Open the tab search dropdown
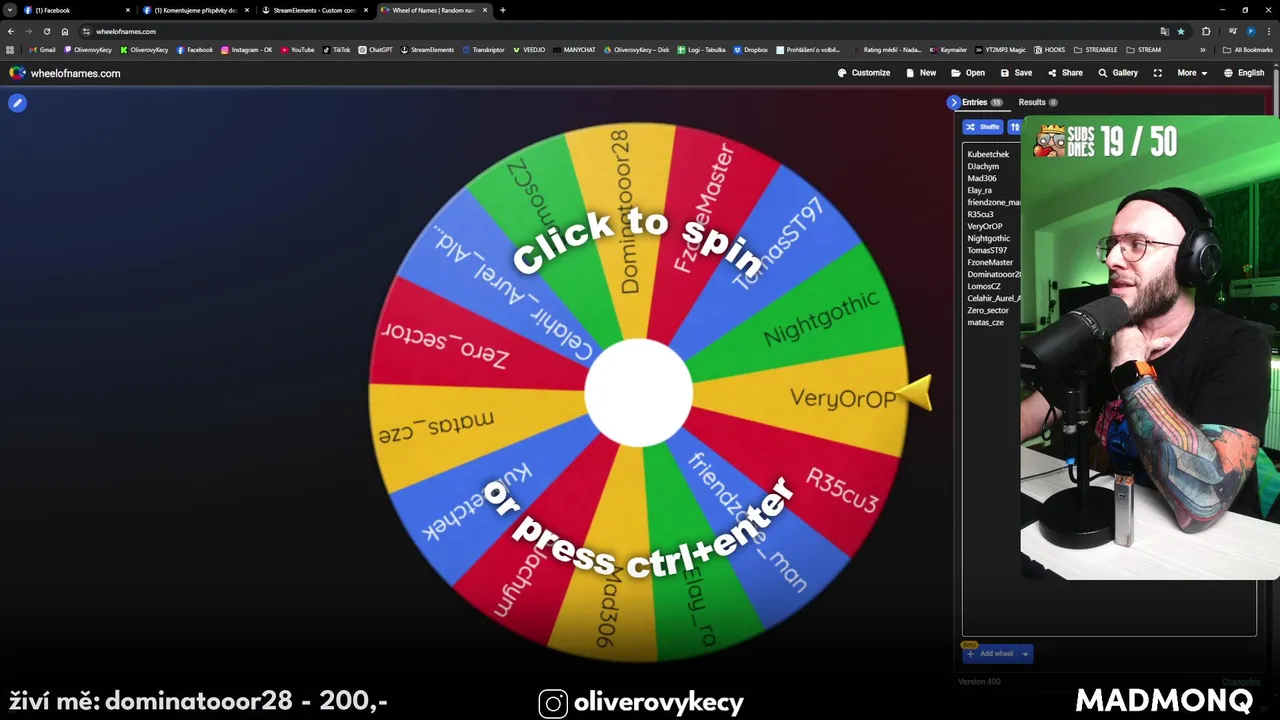Image resolution: width=1280 pixels, height=720 pixels. pyautogui.click(x=9, y=10)
